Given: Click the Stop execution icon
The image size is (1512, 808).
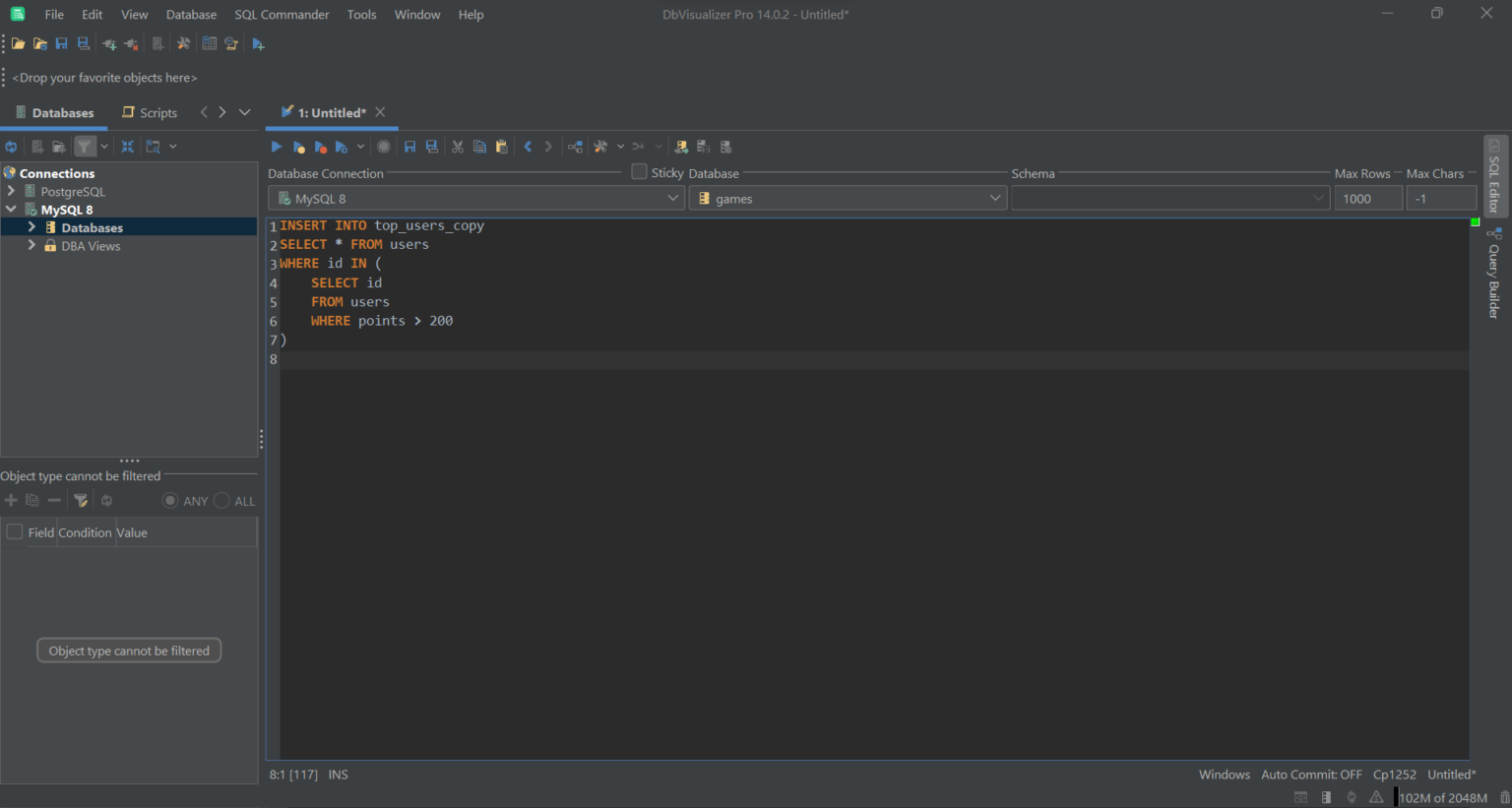Looking at the screenshot, I should click(383, 146).
